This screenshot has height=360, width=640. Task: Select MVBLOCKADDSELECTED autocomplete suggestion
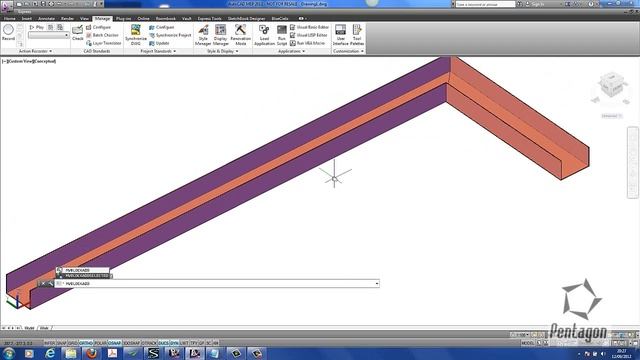point(84,276)
